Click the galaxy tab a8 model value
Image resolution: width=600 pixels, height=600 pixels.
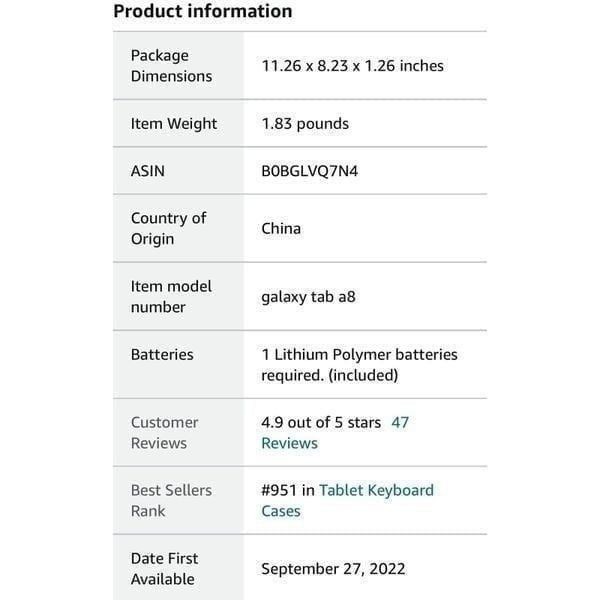point(308,297)
